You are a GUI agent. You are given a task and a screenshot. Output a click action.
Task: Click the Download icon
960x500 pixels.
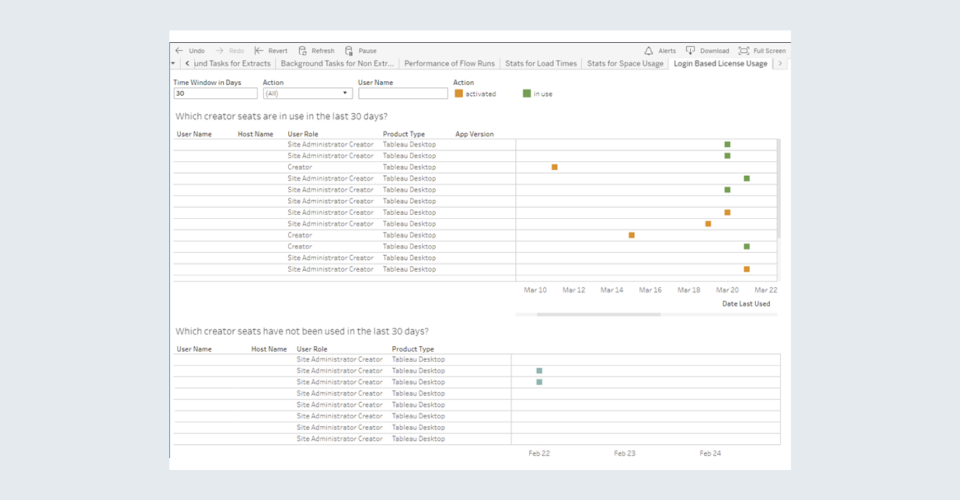[690, 50]
